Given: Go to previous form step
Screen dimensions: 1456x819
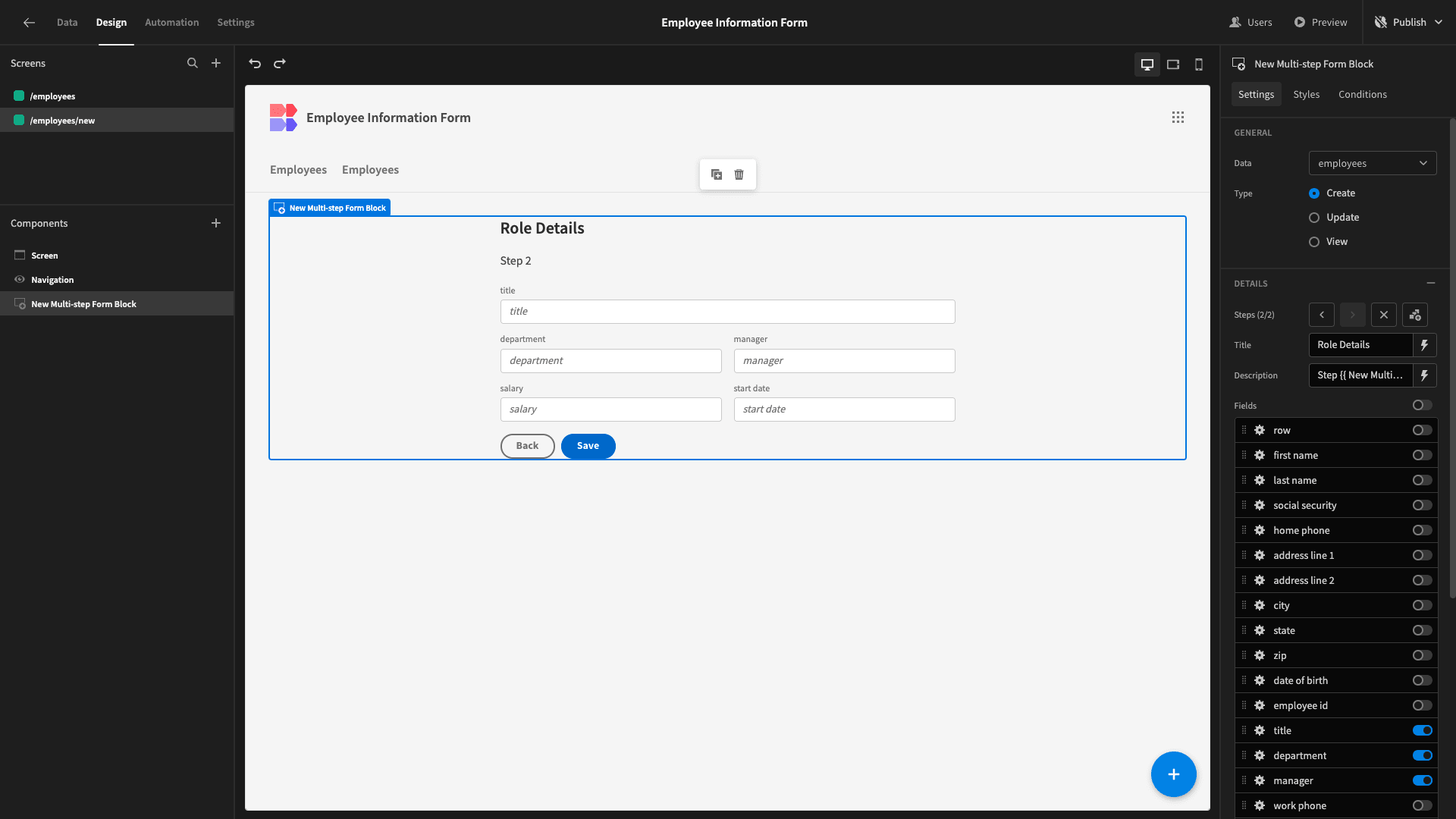Looking at the screenshot, I should coord(1322,315).
